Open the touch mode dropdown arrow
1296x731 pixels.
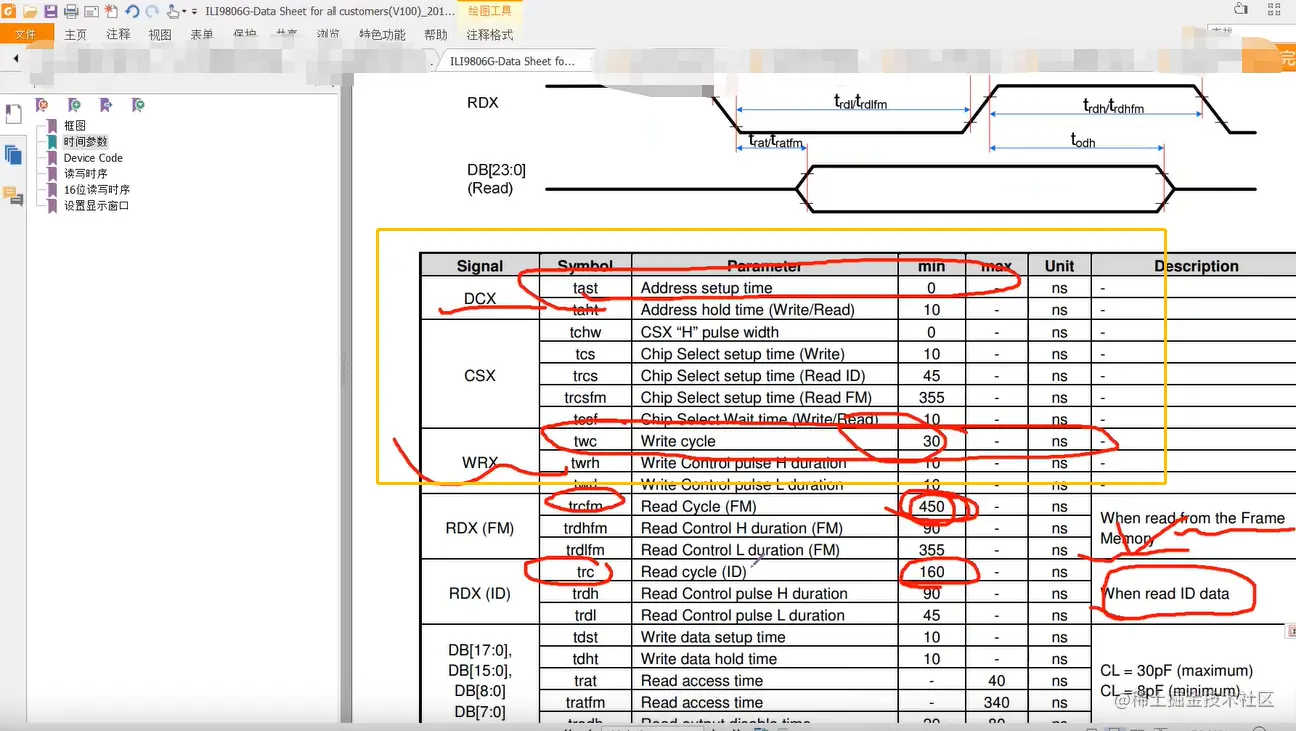point(184,12)
